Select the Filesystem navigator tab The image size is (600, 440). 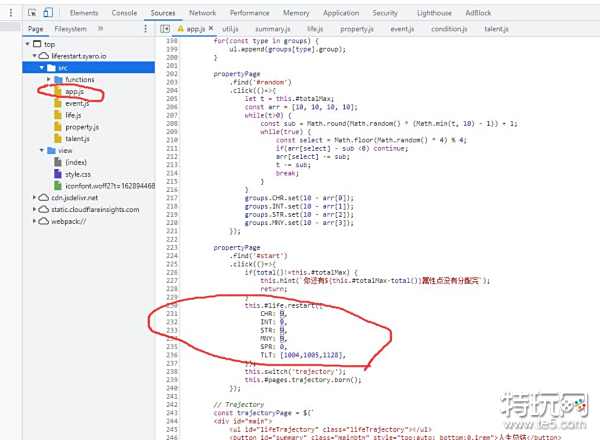pos(70,29)
